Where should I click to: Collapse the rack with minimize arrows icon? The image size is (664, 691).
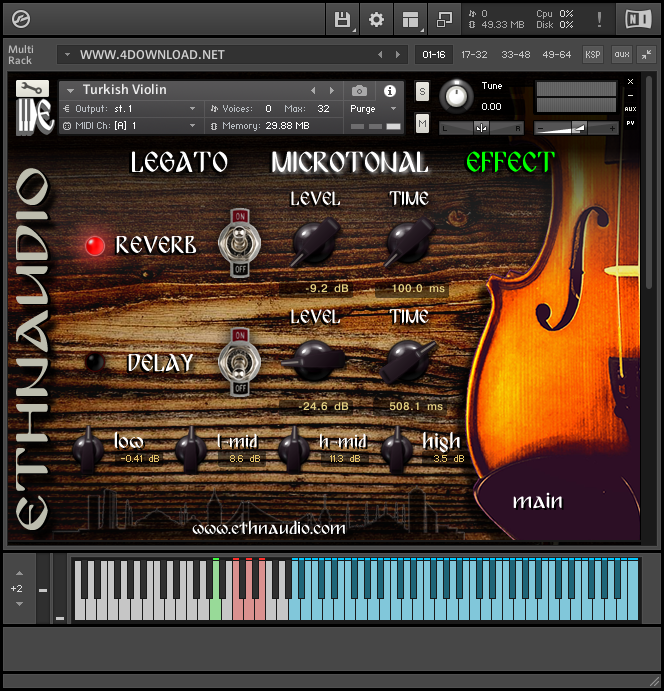646,55
